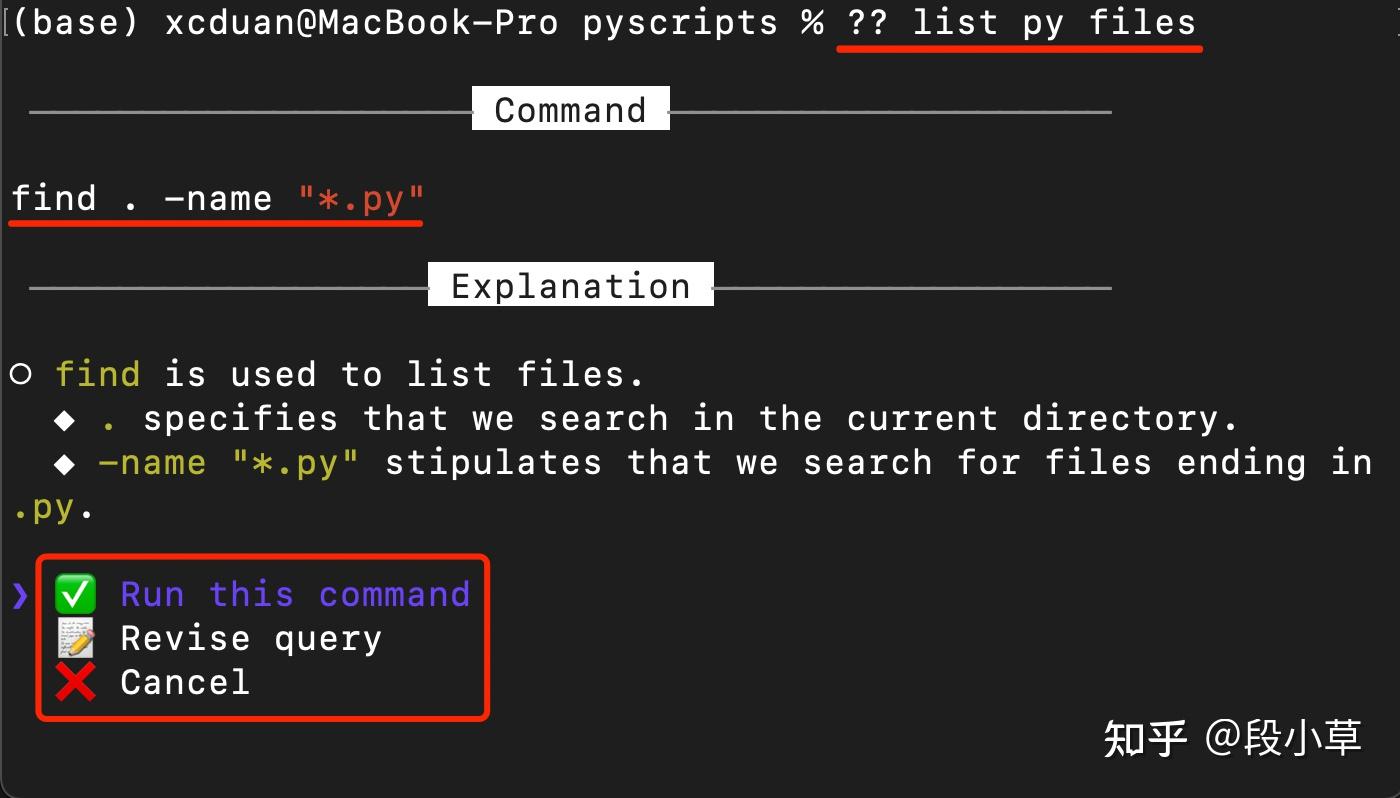Collapse the options box outlined in red

(x=262, y=637)
